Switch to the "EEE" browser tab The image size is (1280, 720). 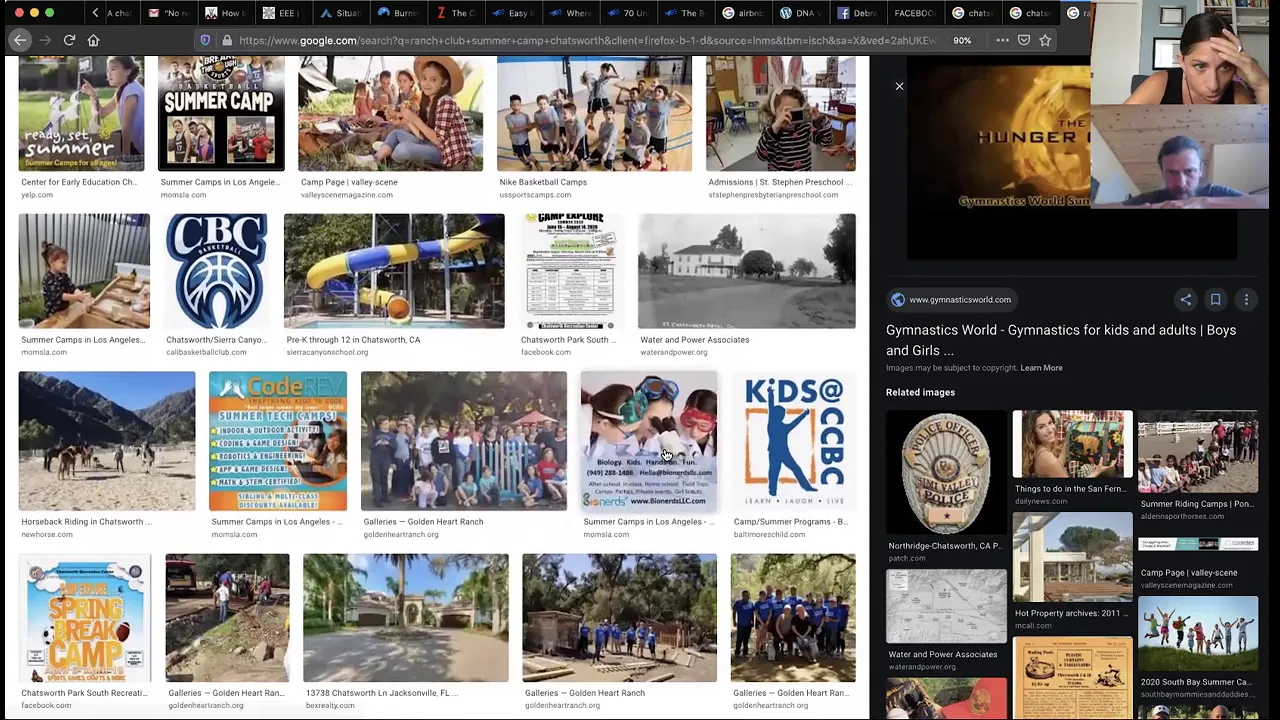pyautogui.click(x=282, y=13)
